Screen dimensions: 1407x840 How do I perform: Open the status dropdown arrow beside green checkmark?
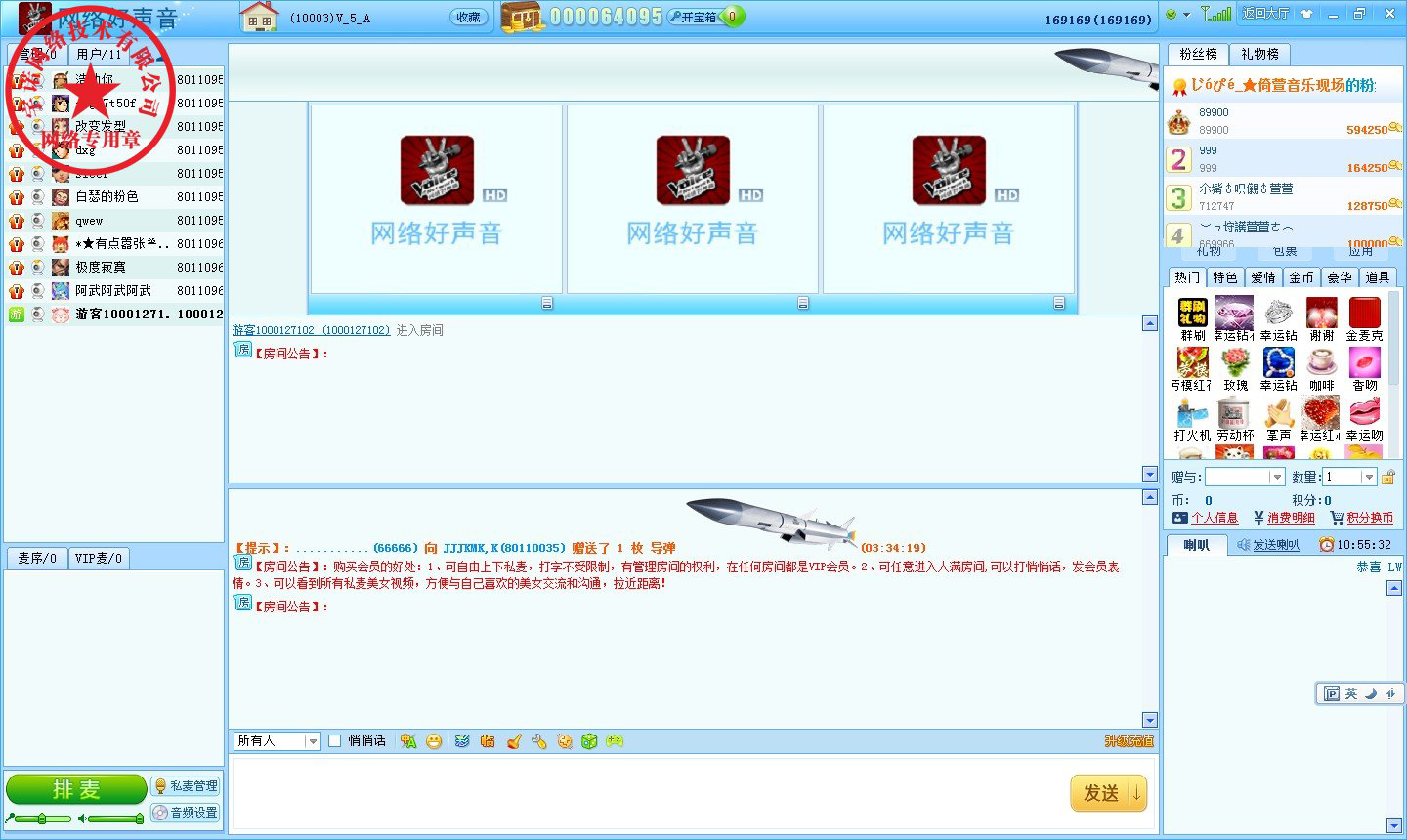[1186, 15]
